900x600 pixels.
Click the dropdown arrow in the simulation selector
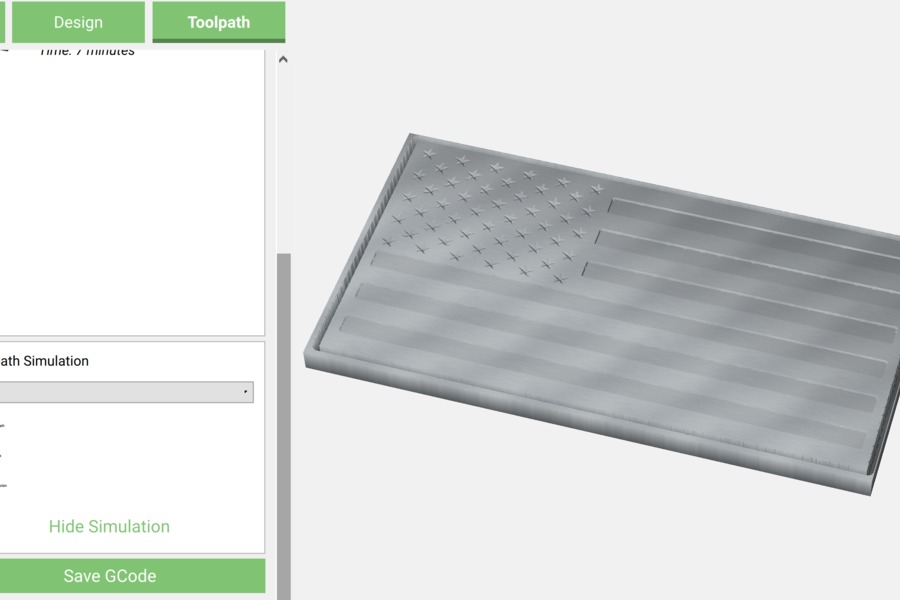[x=245, y=392]
